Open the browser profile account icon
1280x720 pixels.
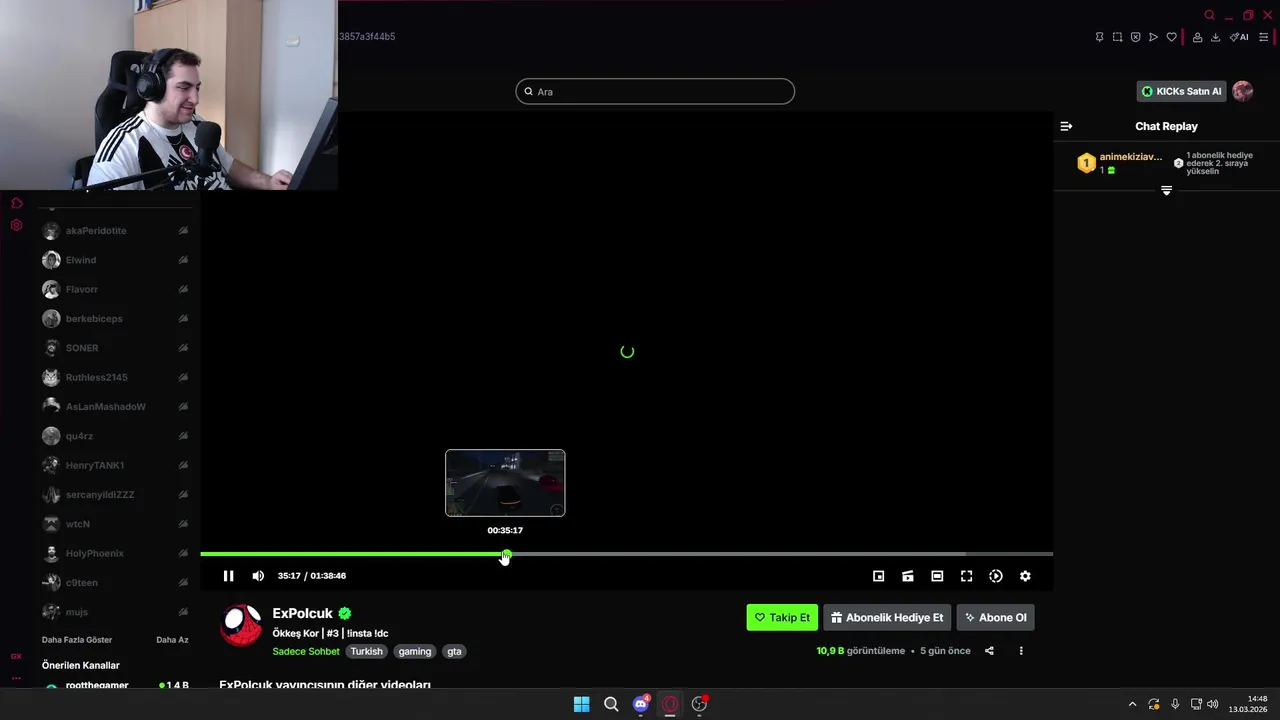pyautogui.click(x=1197, y=37)
